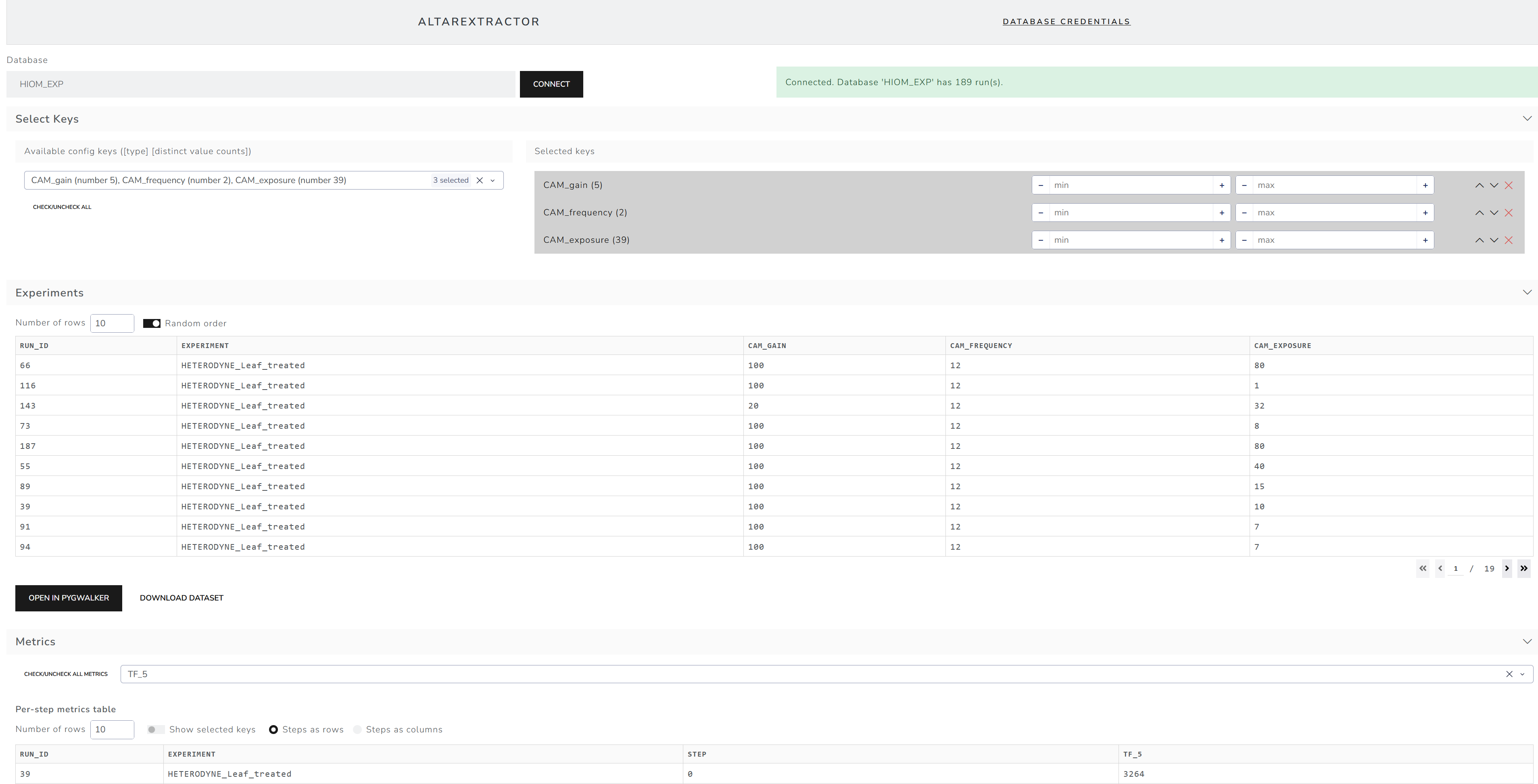Open Database Credentials page
The image size is (1538, 784).
point(1066,21)
